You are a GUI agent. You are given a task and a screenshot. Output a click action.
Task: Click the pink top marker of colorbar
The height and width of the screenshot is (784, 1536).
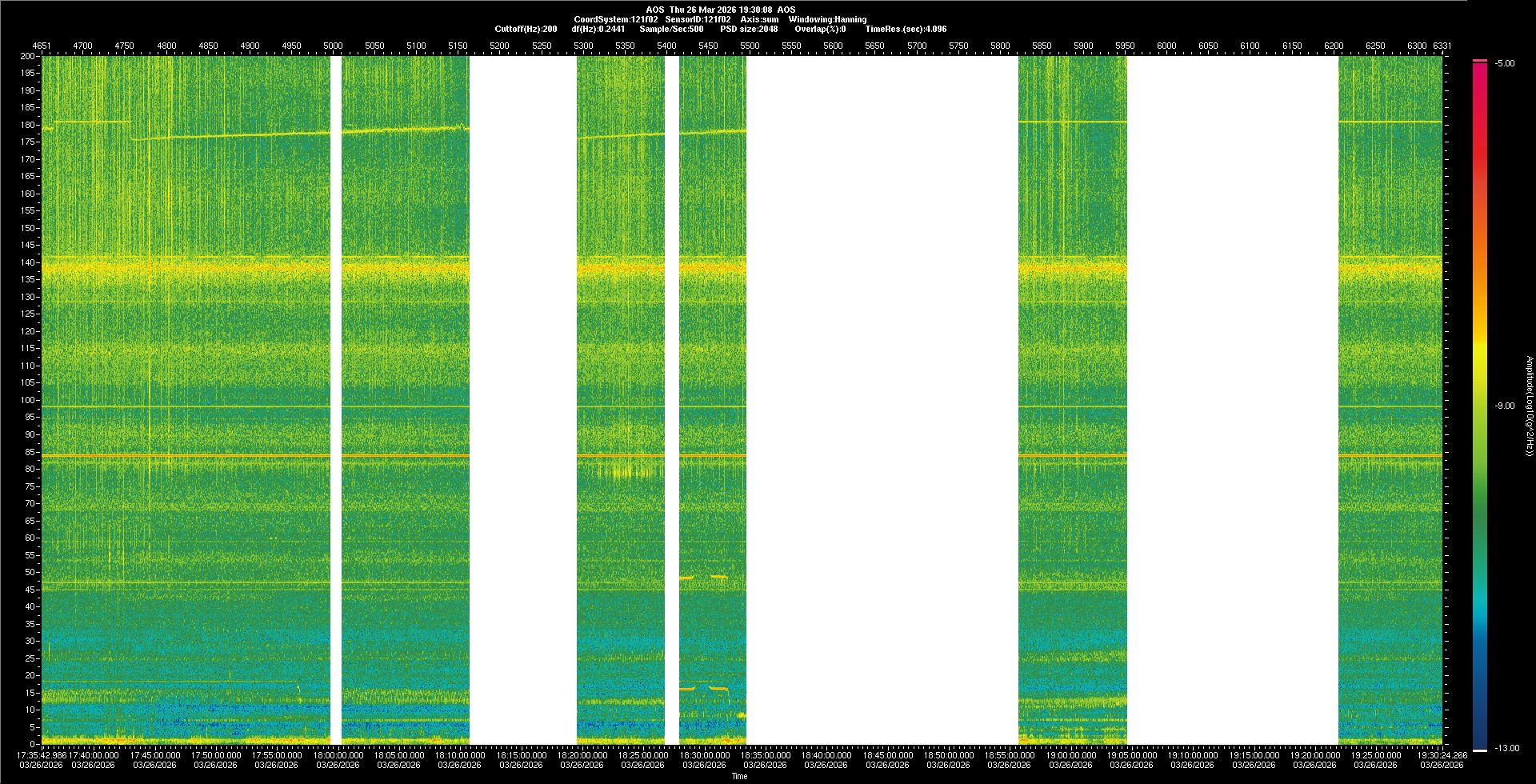[x=1480, y=61]
